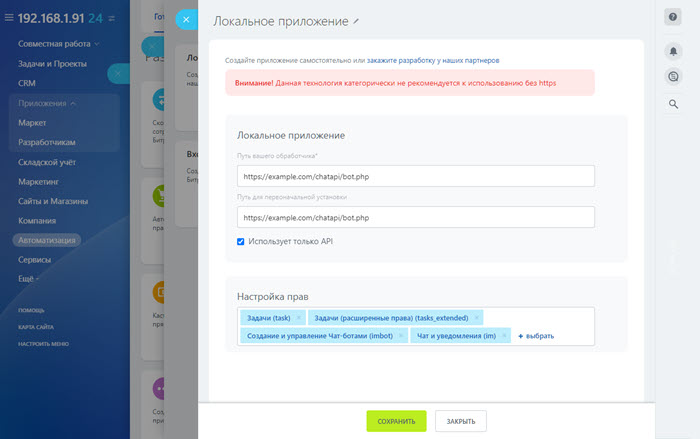Click НАСТРОИТЬ МЕНЮ link
This screenshot has height=439, width=700.
pos(43,344)
